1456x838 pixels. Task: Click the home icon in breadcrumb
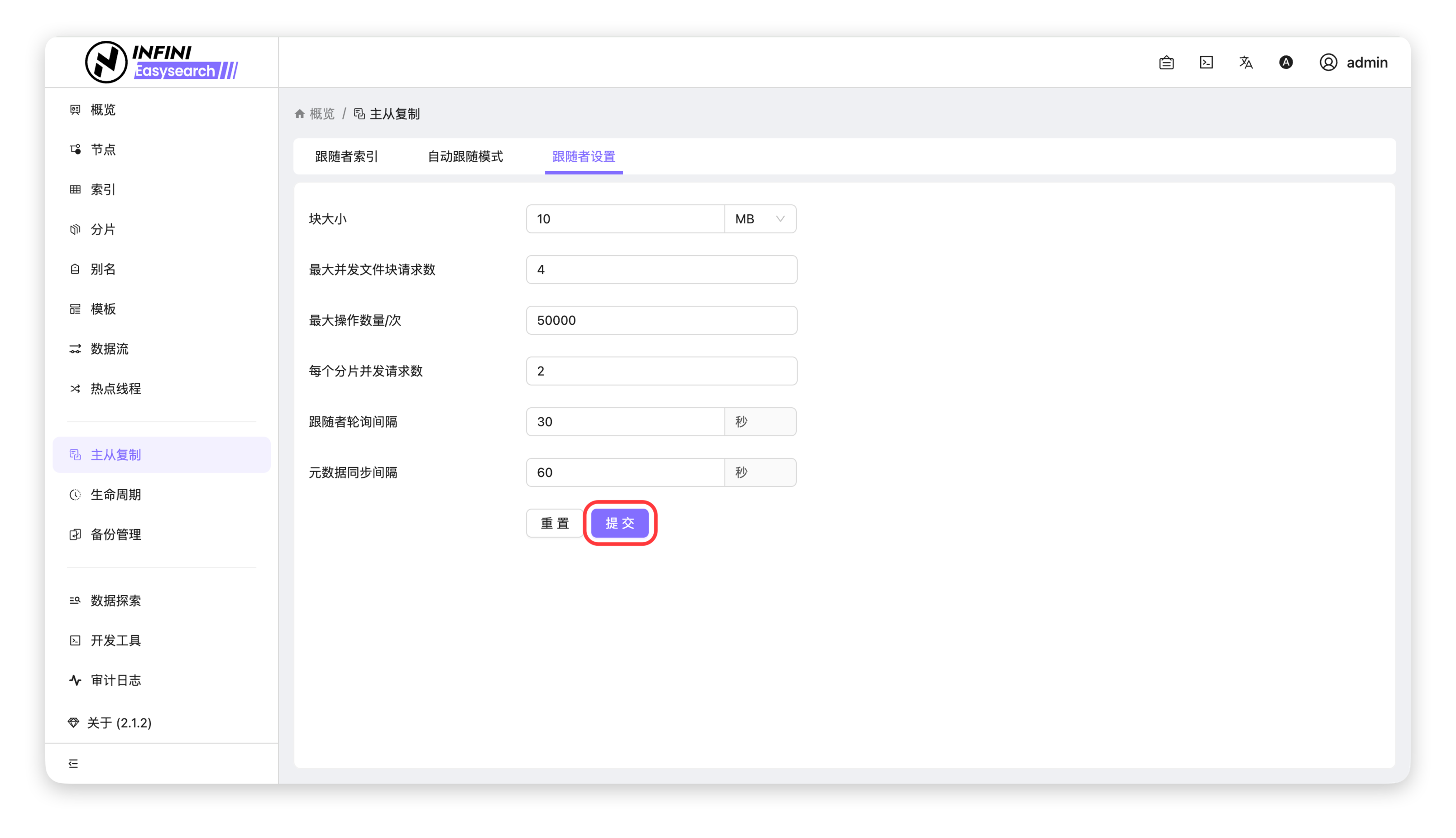click(299, 114)
